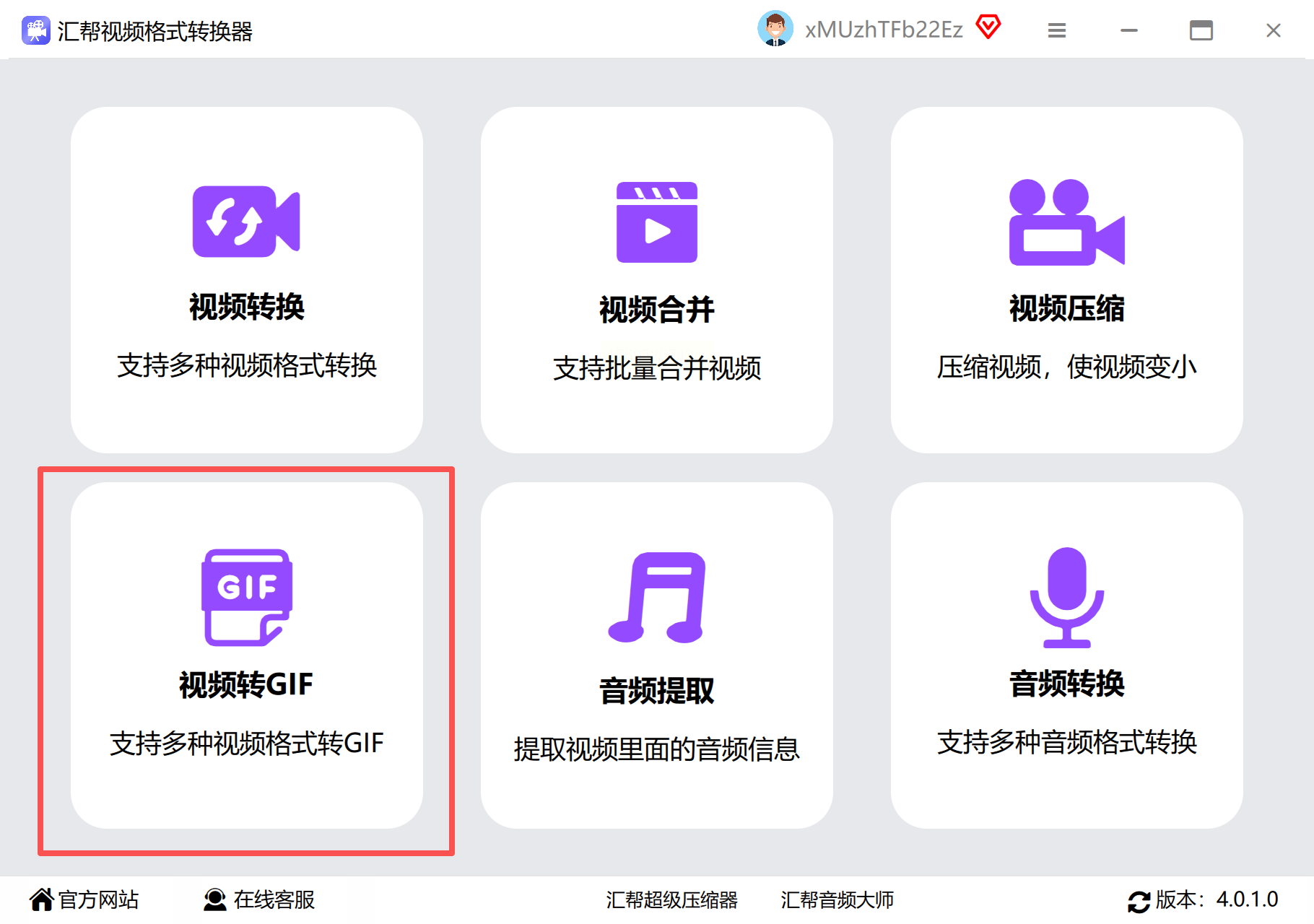This screenshot has height=924, width=1314.
Task: Minimize the converter window
Action: click(1129, 30)
